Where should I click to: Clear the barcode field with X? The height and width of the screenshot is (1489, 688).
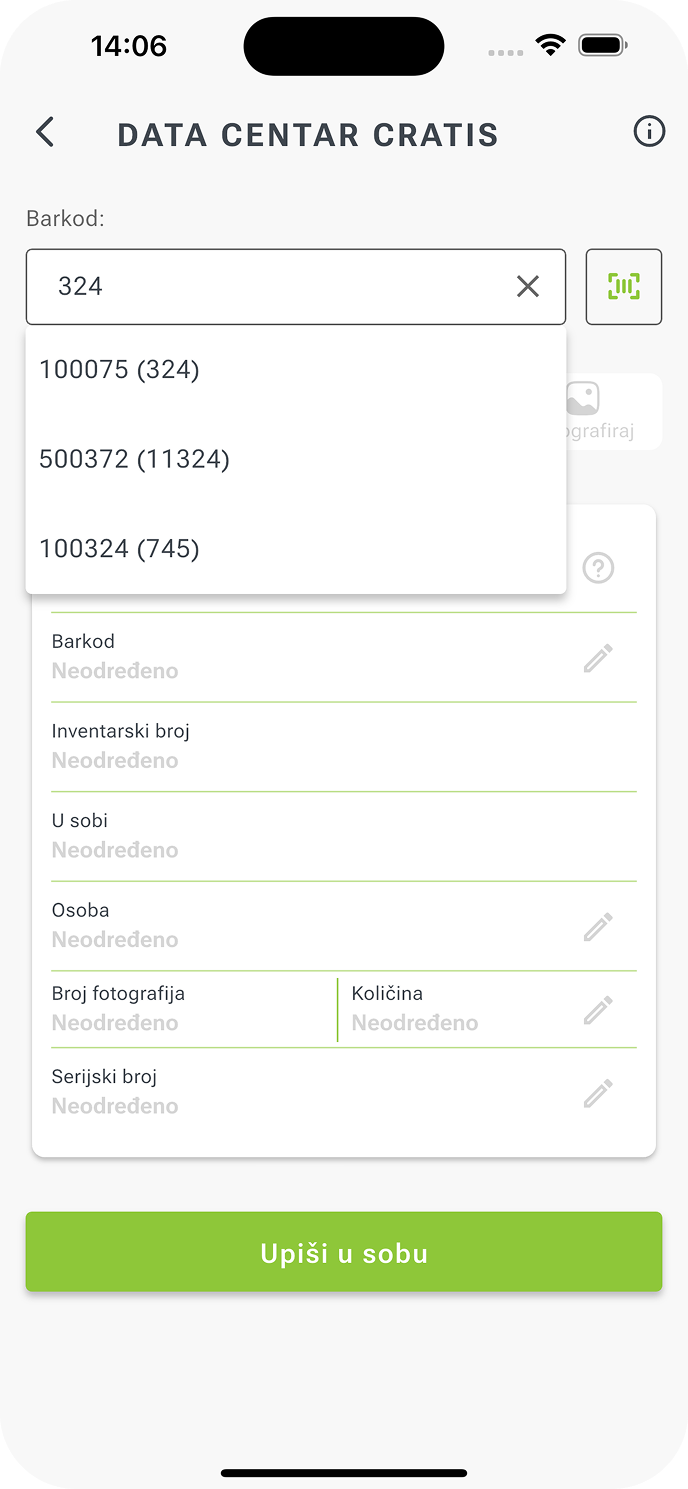click(527, 287)
